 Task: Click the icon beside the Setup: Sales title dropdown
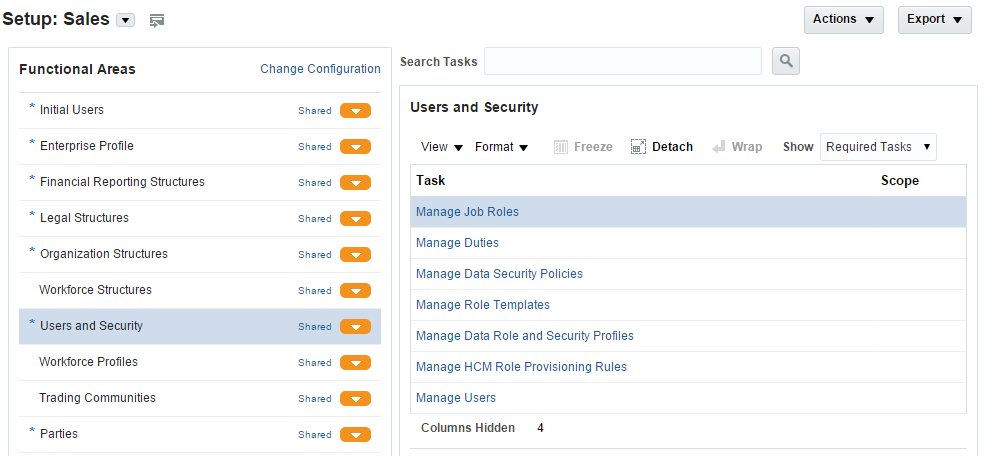[x=157, y=20]
